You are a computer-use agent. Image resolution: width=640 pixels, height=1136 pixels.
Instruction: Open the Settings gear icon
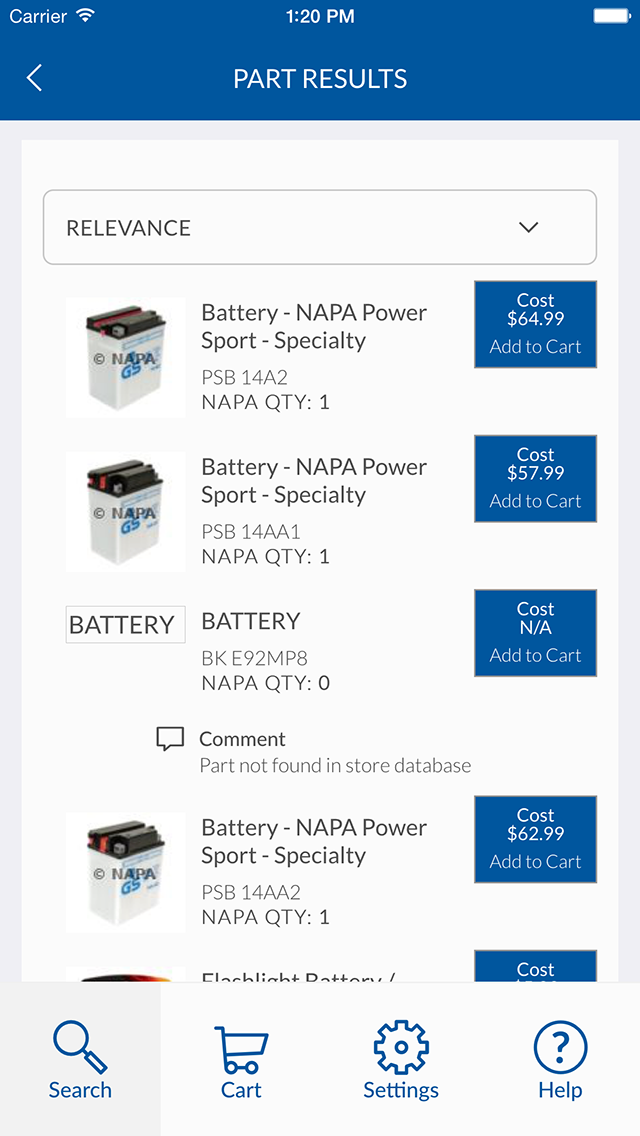401,1048
